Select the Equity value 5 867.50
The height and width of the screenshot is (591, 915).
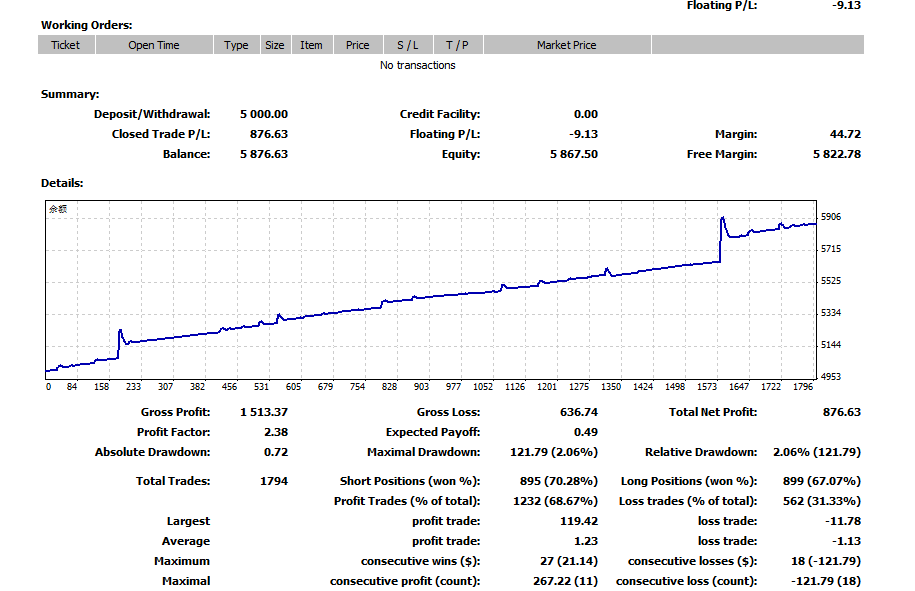click(x=573, y=154)
